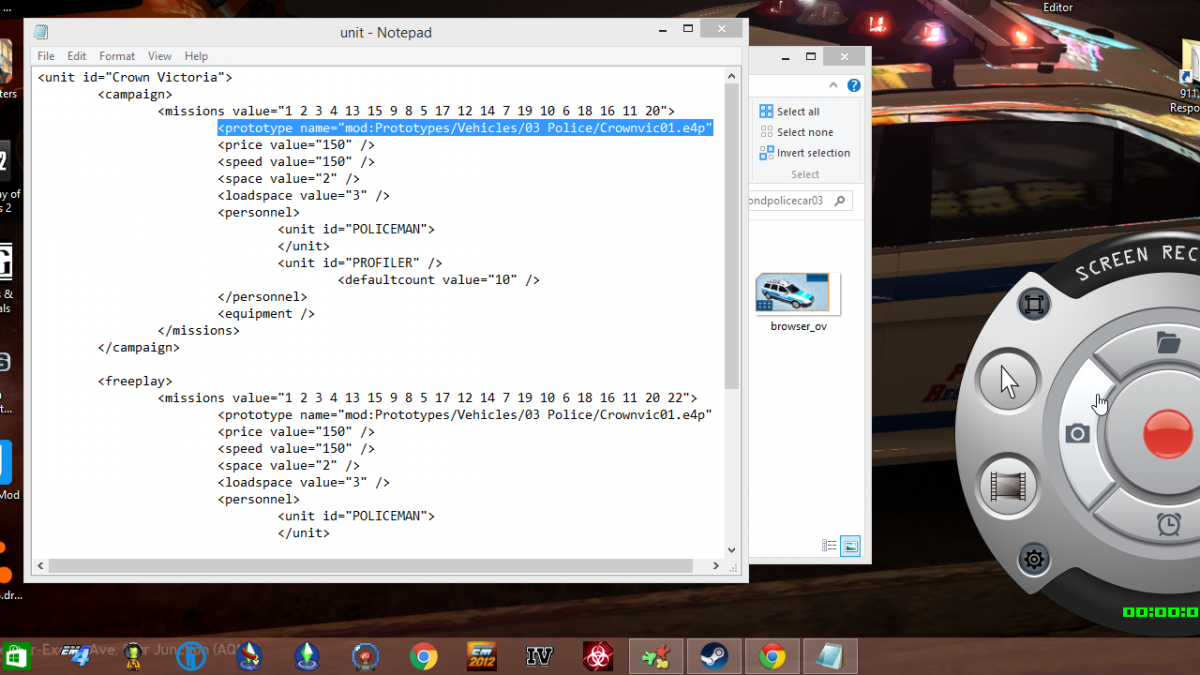Open the Format menu in Notepad
The width and height of the screenshot is (1200, 675).
click(117, 56)
